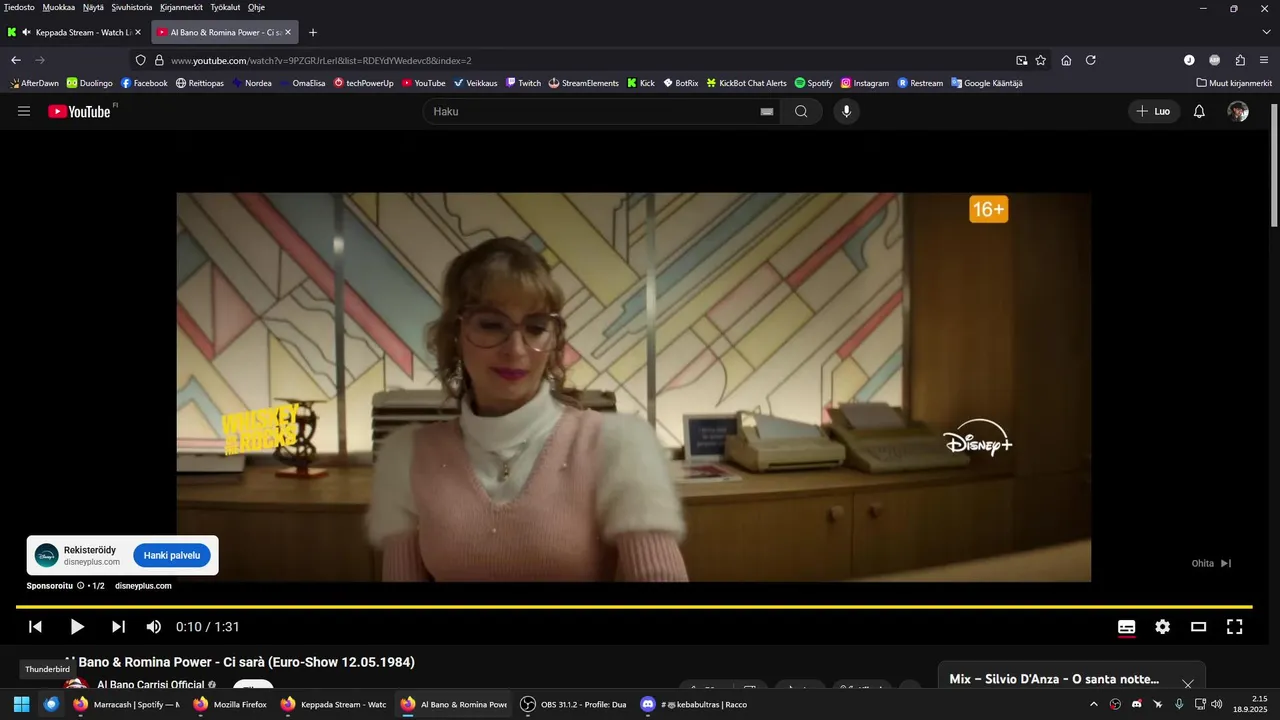
Task: Click the YouTube logo to go home
Action: click(x=79, y=111)
